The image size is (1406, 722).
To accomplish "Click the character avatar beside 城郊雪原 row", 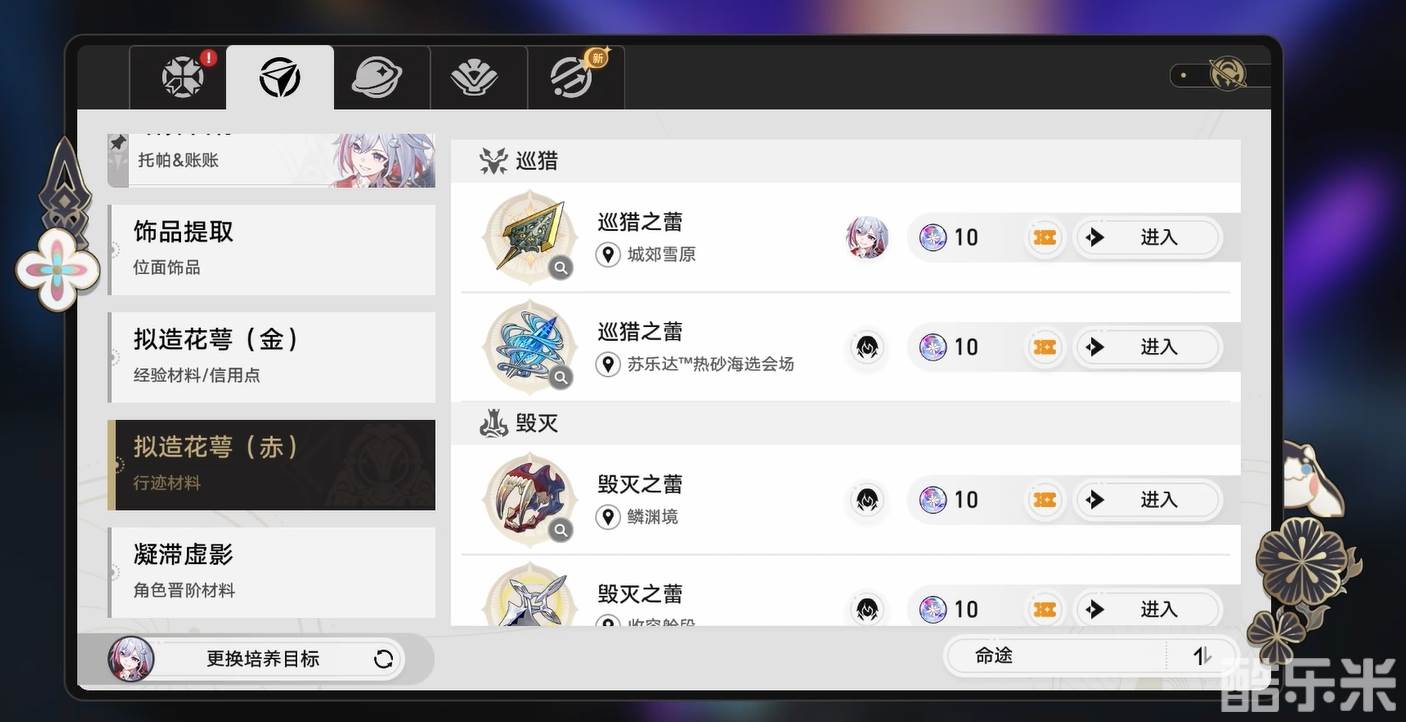I will pyautogui.click(x=867, y=237).
